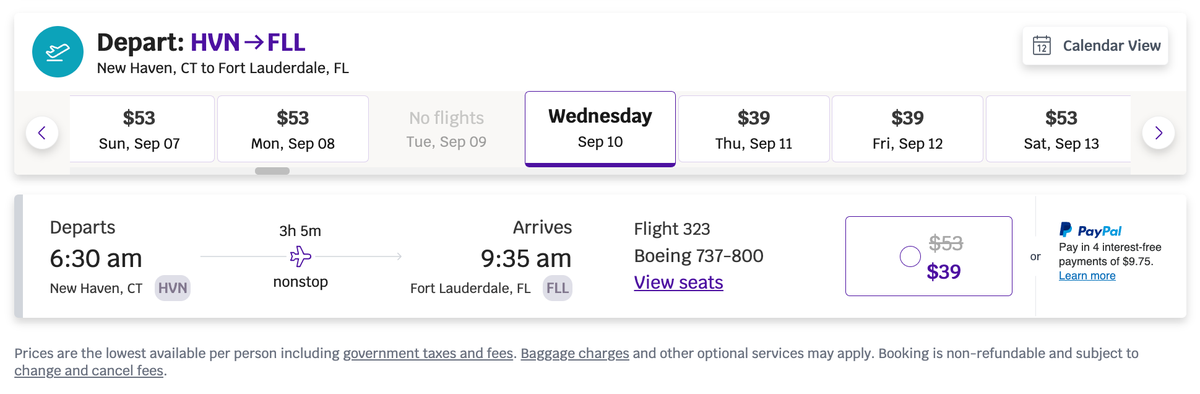
Task: Click the calendar icon in Calendar View
Action: click(x=1041, y=46)
